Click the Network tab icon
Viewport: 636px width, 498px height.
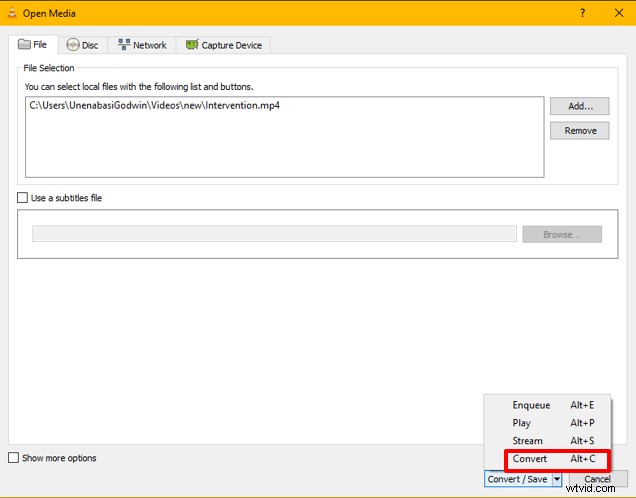[124, 45]
